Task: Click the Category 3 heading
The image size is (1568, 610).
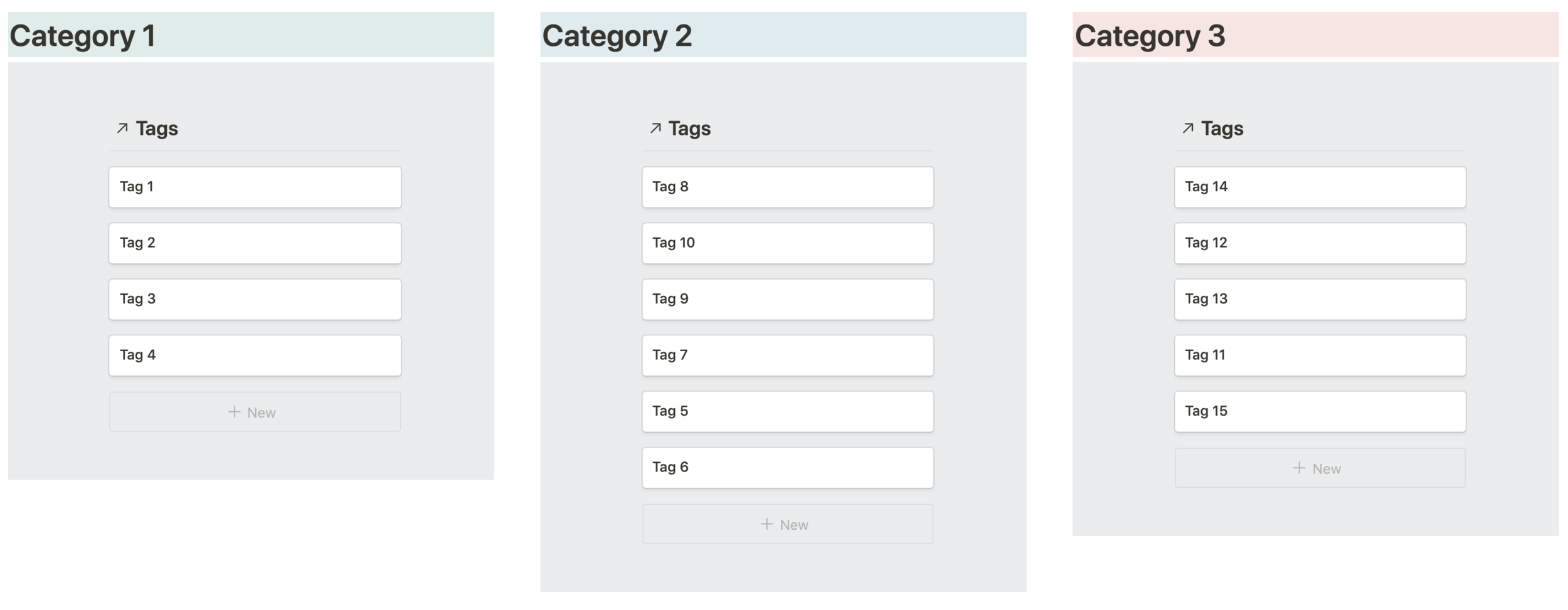Action: (x=1150, y=36)
